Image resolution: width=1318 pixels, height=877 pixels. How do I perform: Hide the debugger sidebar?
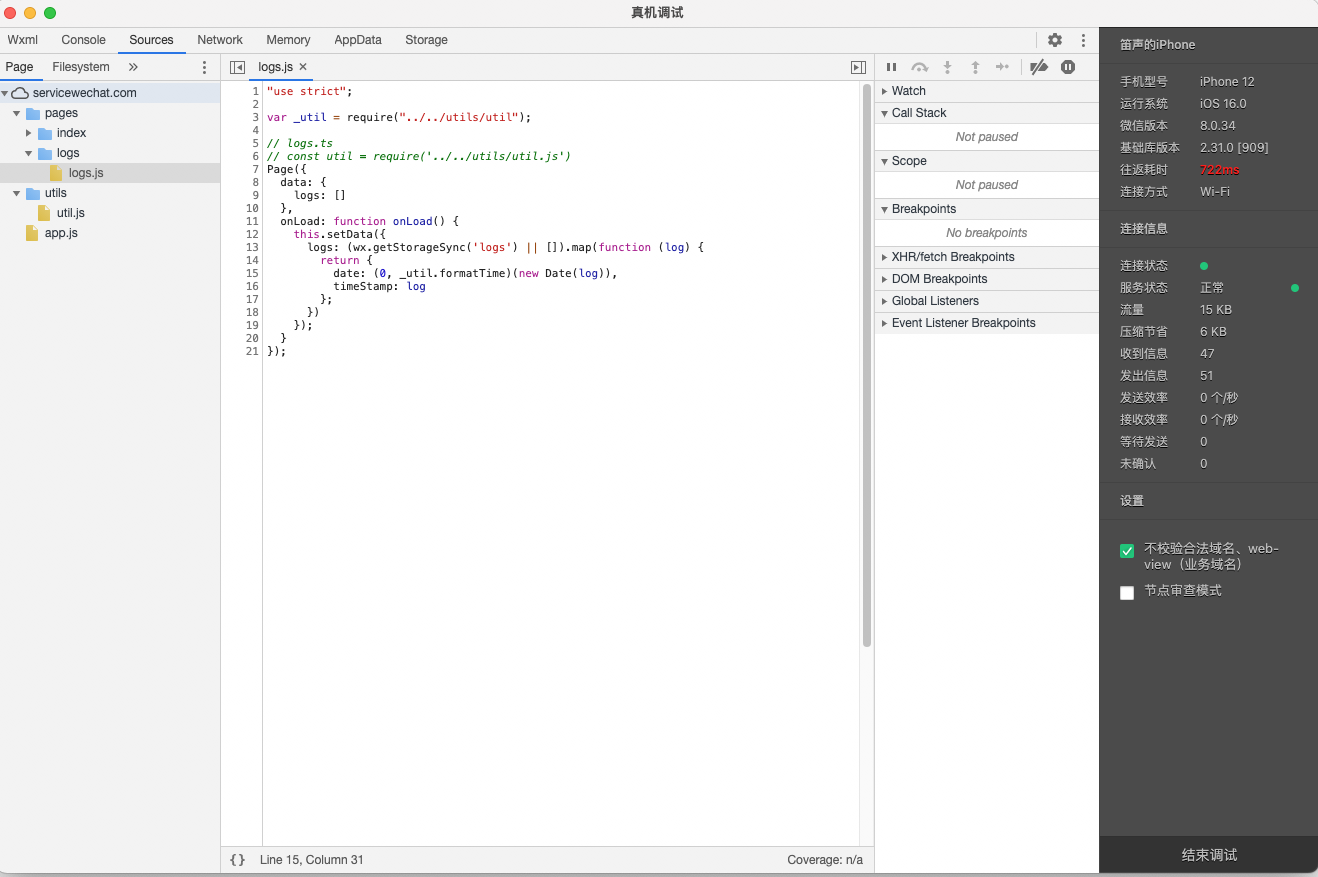pos(858,67)
